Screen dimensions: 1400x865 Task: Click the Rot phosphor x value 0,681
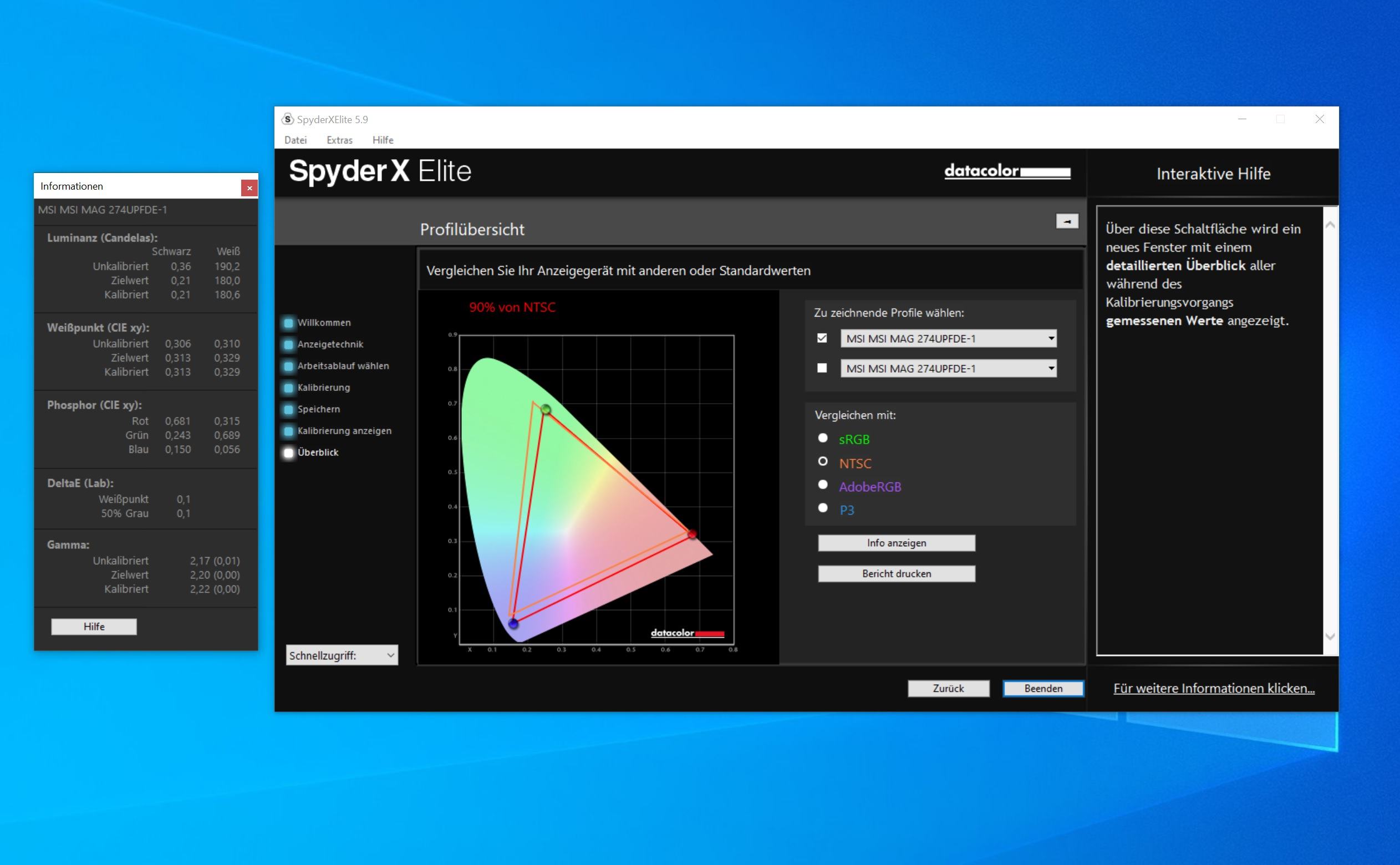178,421
